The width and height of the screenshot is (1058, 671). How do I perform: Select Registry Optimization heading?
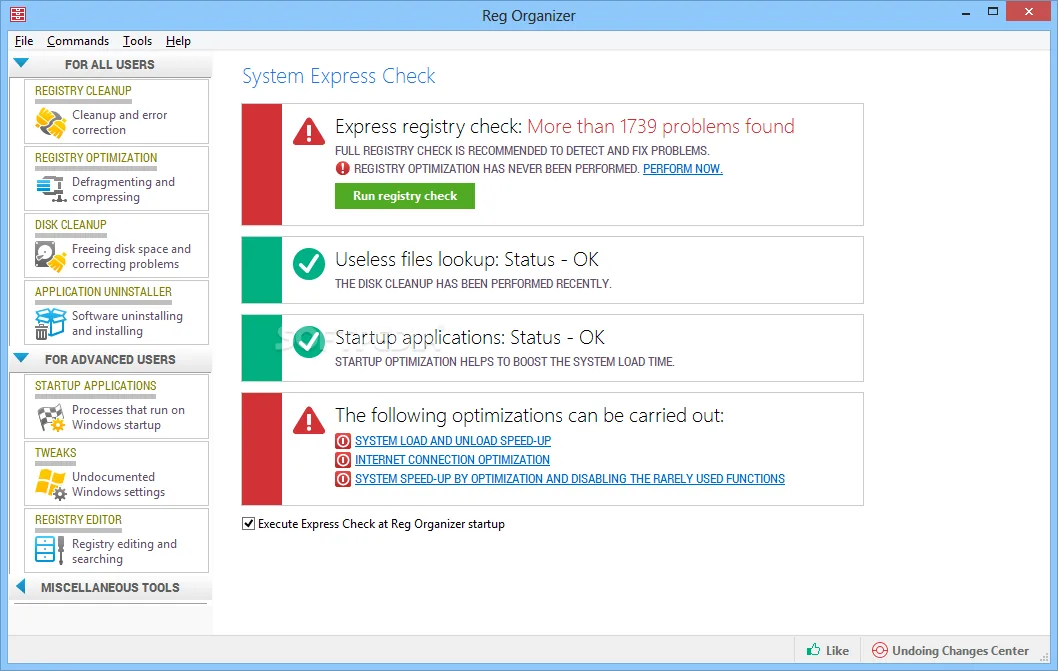coord(96,157)
